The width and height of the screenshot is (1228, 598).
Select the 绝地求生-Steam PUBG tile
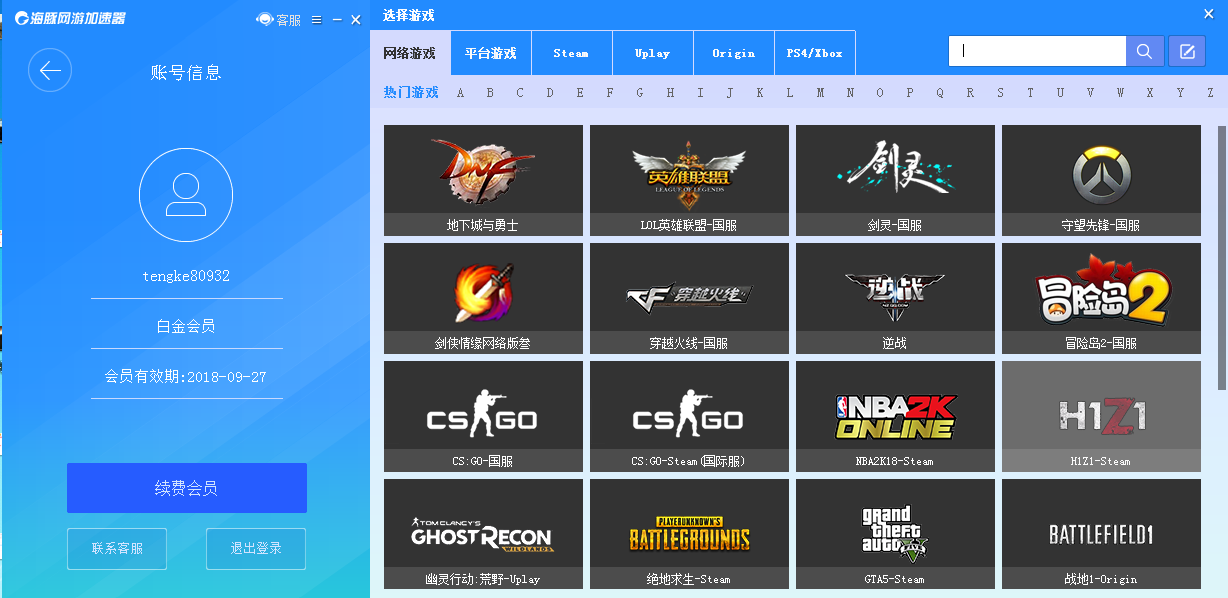coord(689,534)
